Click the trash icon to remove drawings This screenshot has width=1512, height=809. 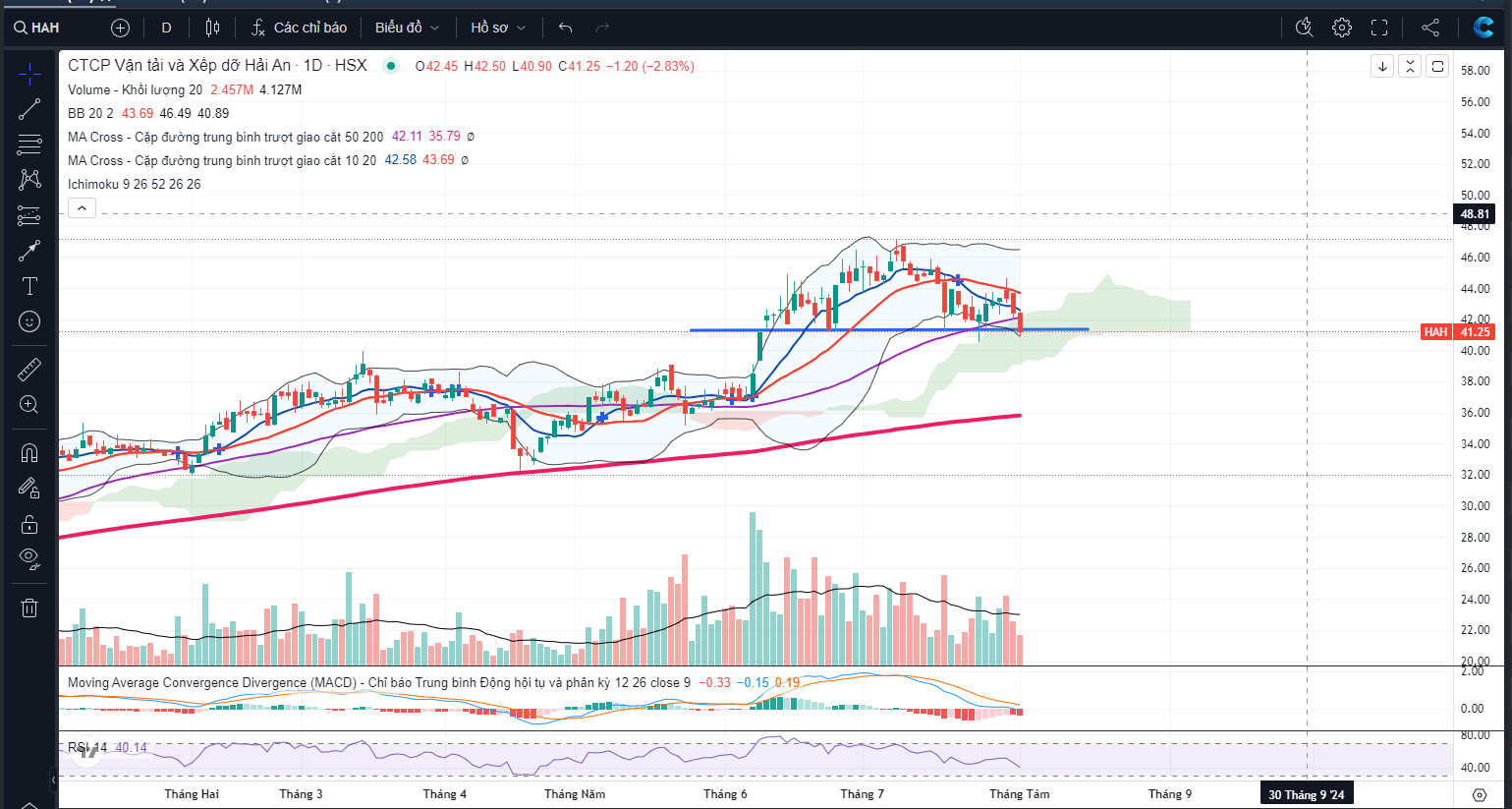[29, 607]
